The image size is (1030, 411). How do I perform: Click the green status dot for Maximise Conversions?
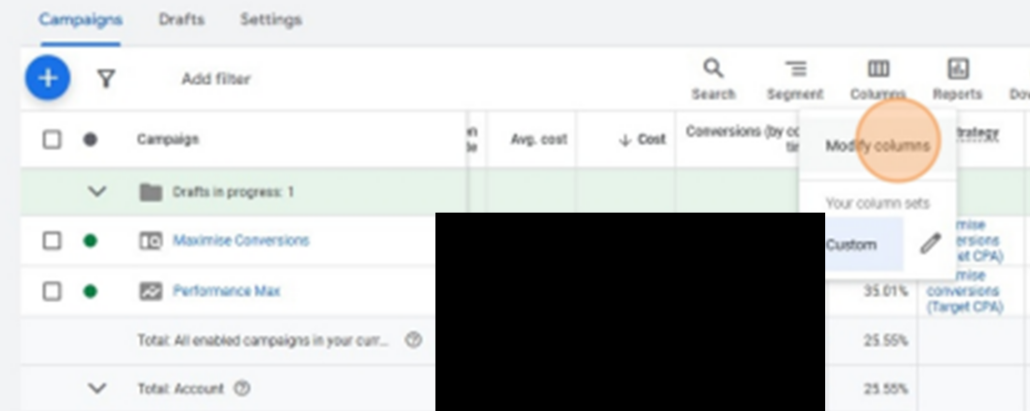tap(90, 240)
